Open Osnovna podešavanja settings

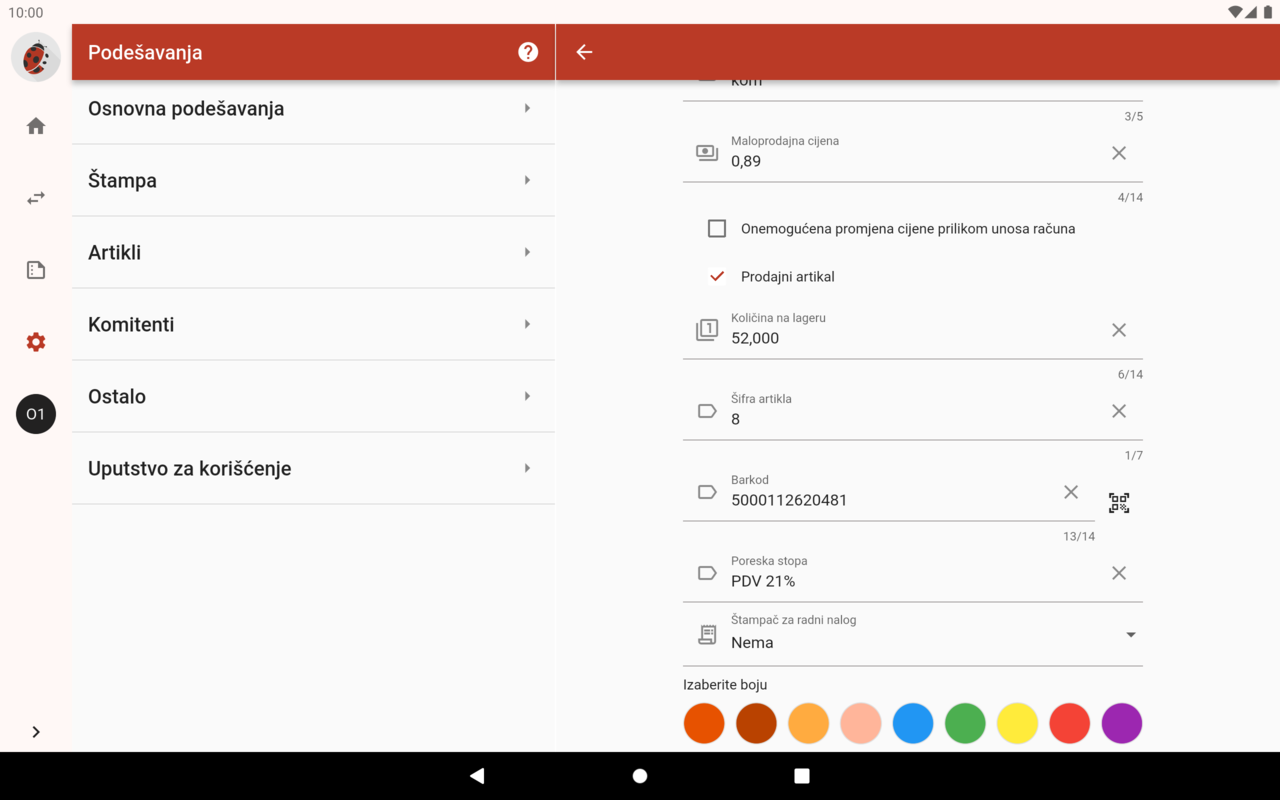pos(313,108)
